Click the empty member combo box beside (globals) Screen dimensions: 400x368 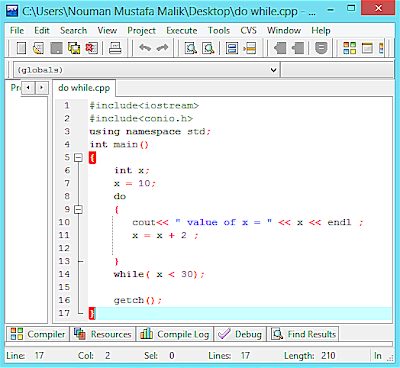click(338, 70)
